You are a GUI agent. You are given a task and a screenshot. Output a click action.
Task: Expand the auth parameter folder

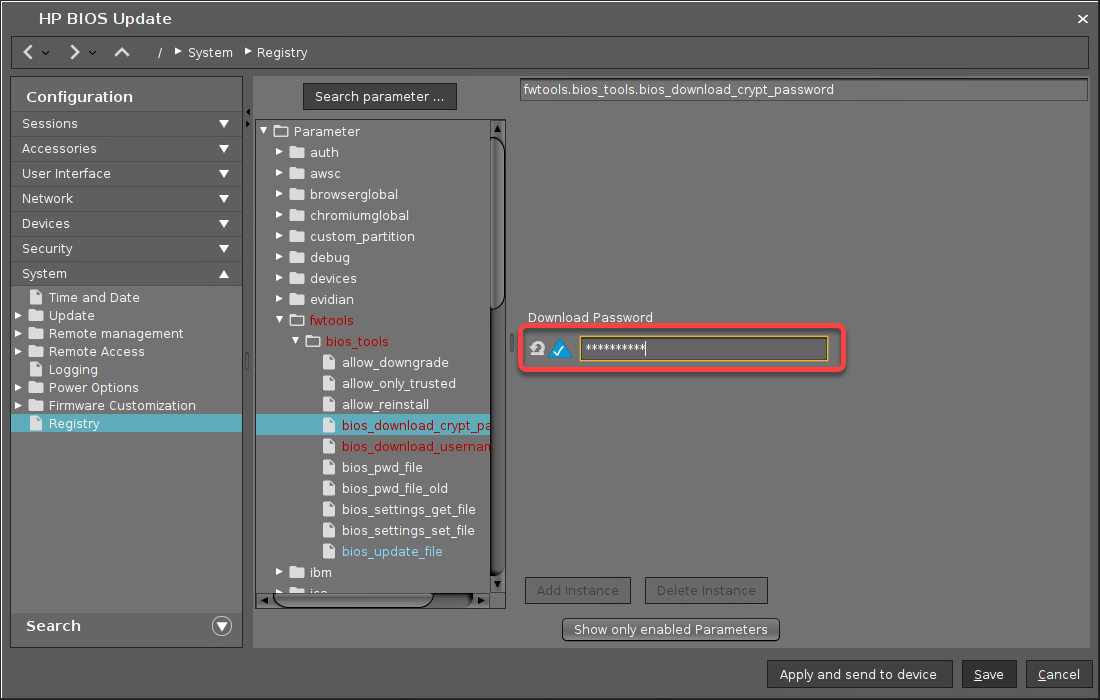[x=280, y=152]
